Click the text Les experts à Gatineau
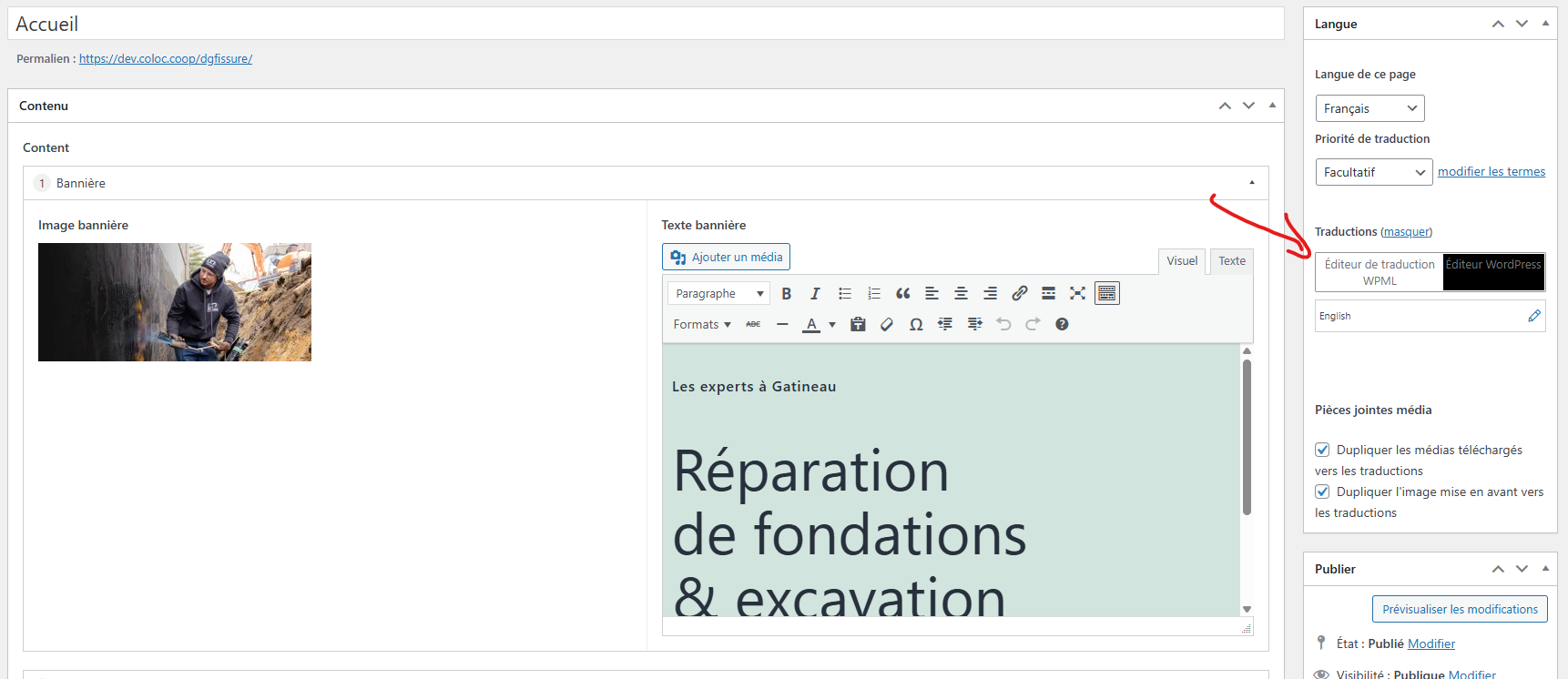The image size is (1568, 679). [754, 387]
